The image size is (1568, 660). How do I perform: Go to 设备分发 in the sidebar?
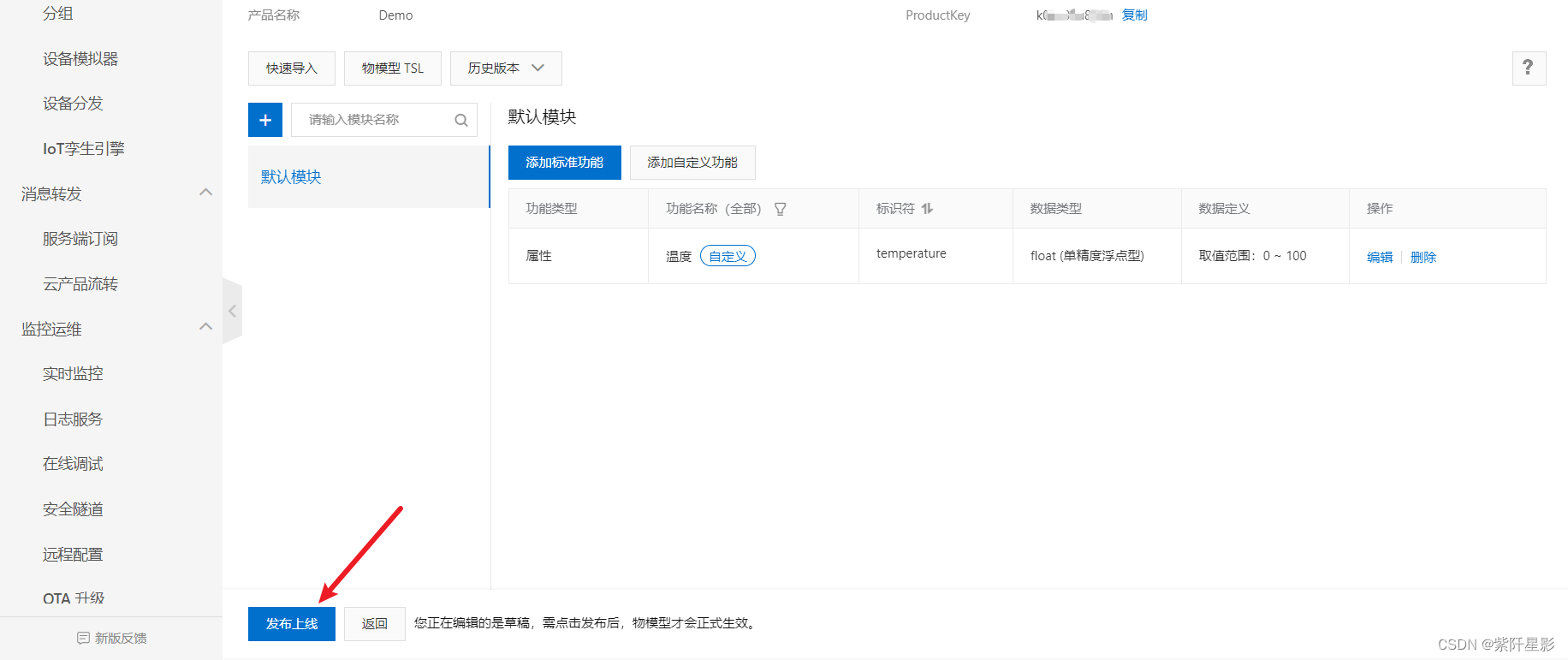73,104
